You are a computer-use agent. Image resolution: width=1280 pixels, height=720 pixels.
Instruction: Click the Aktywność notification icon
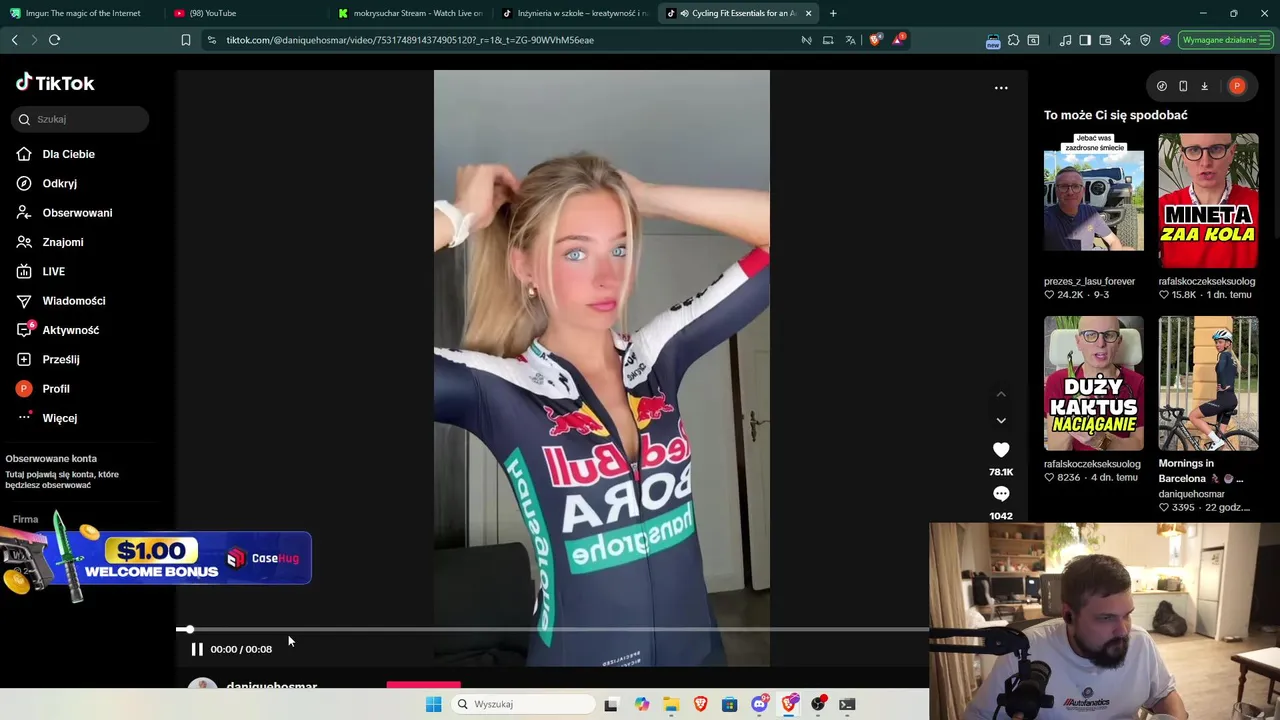pos(25,330)
